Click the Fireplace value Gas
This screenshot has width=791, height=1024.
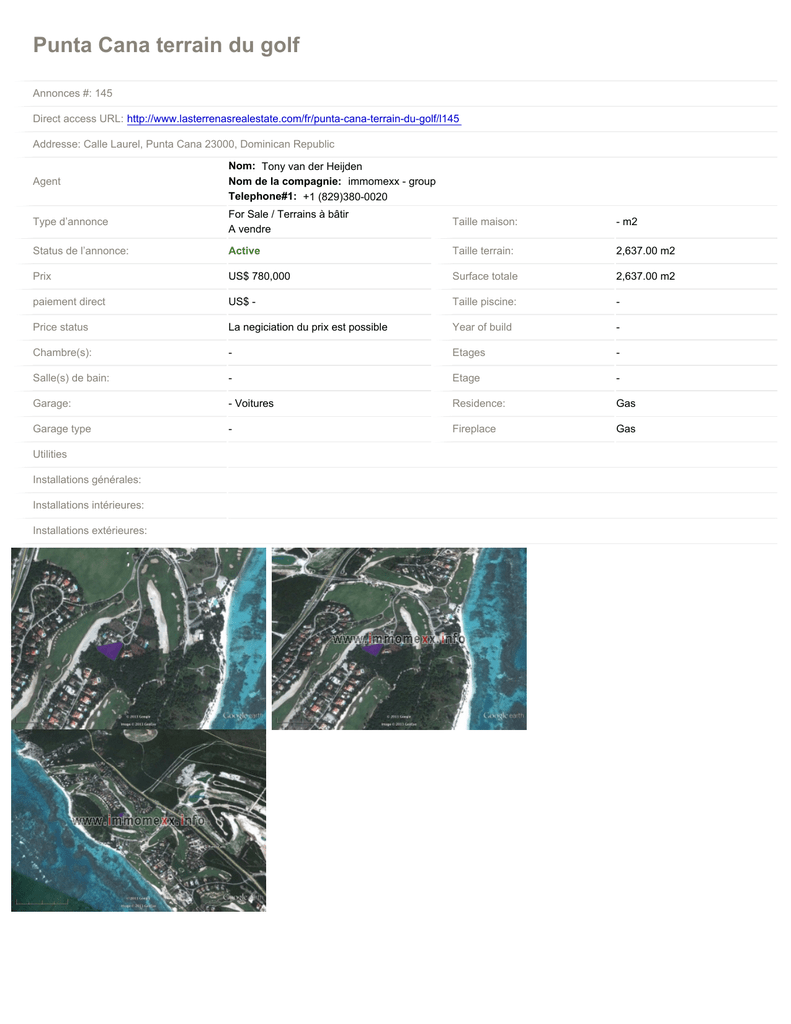pos(625,429)
